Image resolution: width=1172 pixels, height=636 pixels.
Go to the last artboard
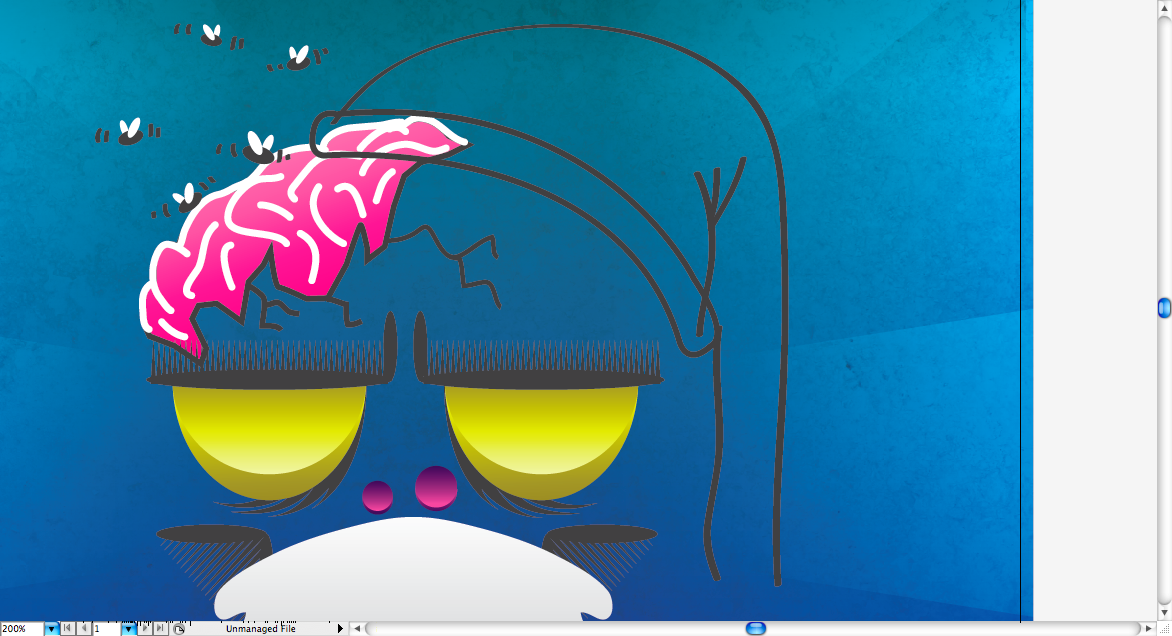pyautogui.click(x=159, y=629)
